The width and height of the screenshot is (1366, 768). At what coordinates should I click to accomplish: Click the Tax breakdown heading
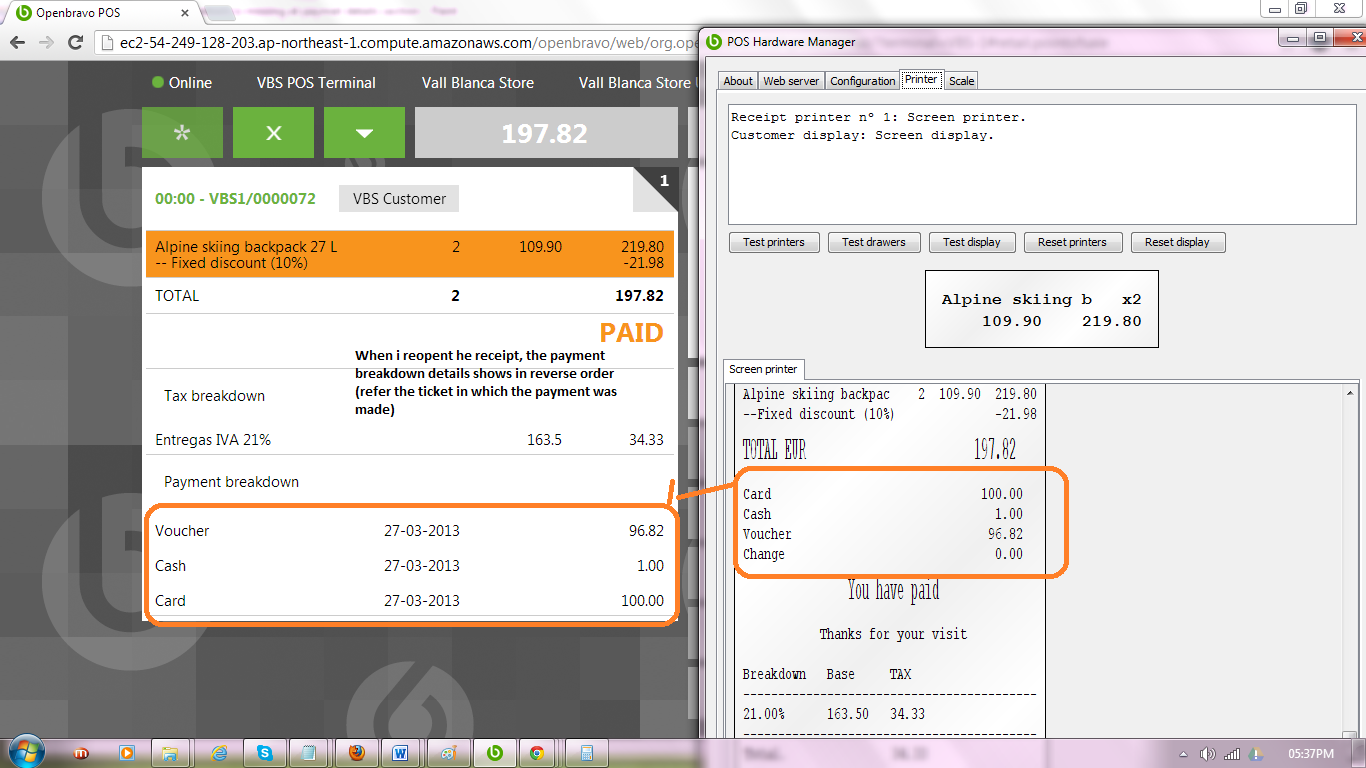click(215, 396)
